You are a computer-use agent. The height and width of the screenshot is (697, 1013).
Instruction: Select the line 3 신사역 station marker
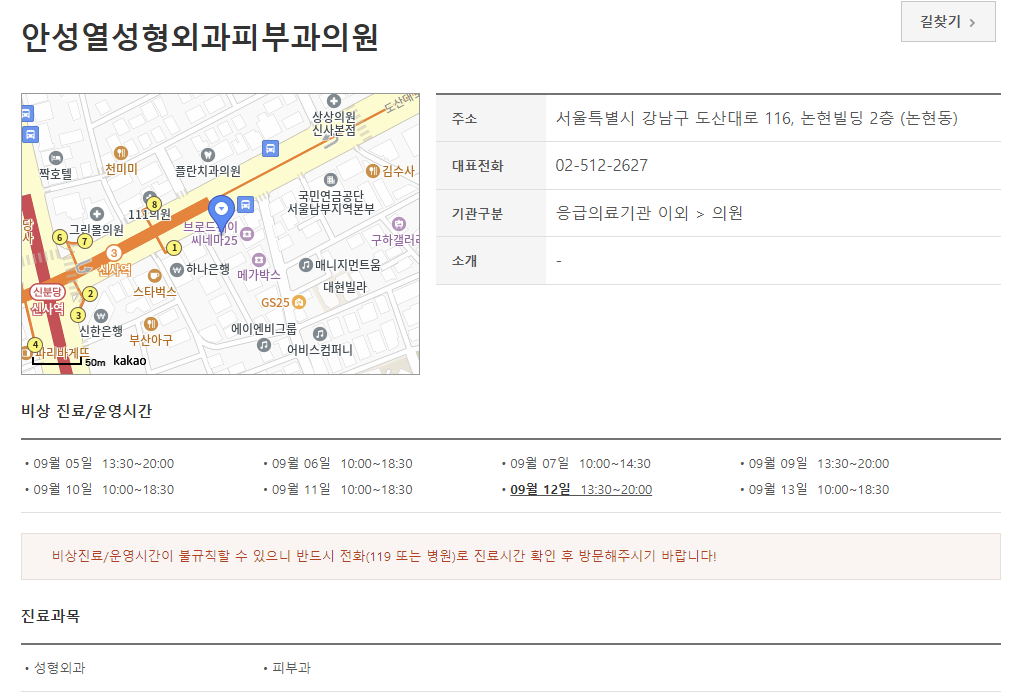coord(115,253)
